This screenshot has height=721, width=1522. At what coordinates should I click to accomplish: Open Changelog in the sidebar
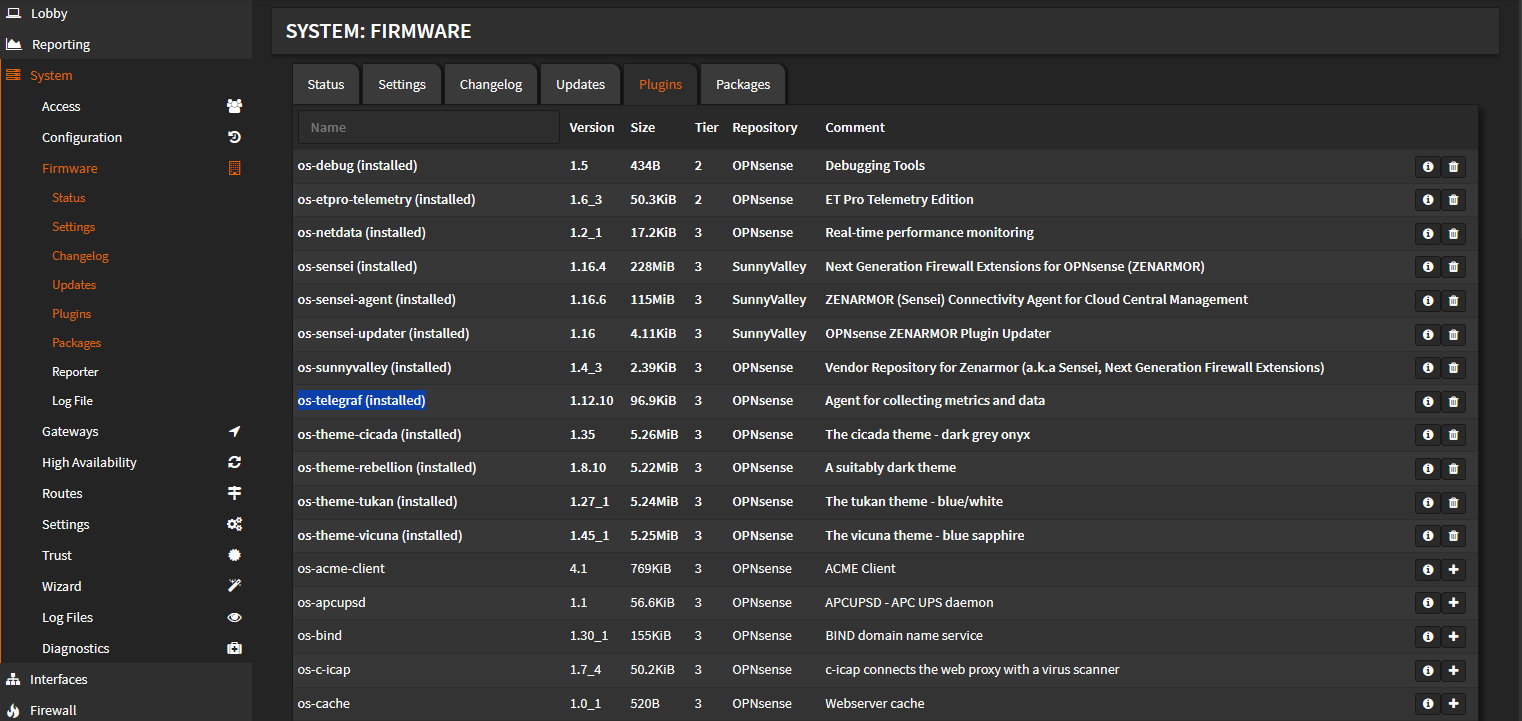(81, 256)
